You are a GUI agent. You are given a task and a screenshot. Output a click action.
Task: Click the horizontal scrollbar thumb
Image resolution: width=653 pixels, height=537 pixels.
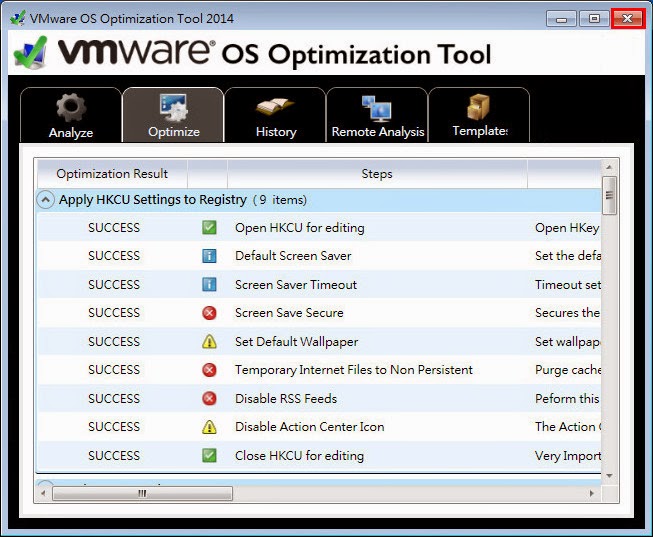(142, 493)
